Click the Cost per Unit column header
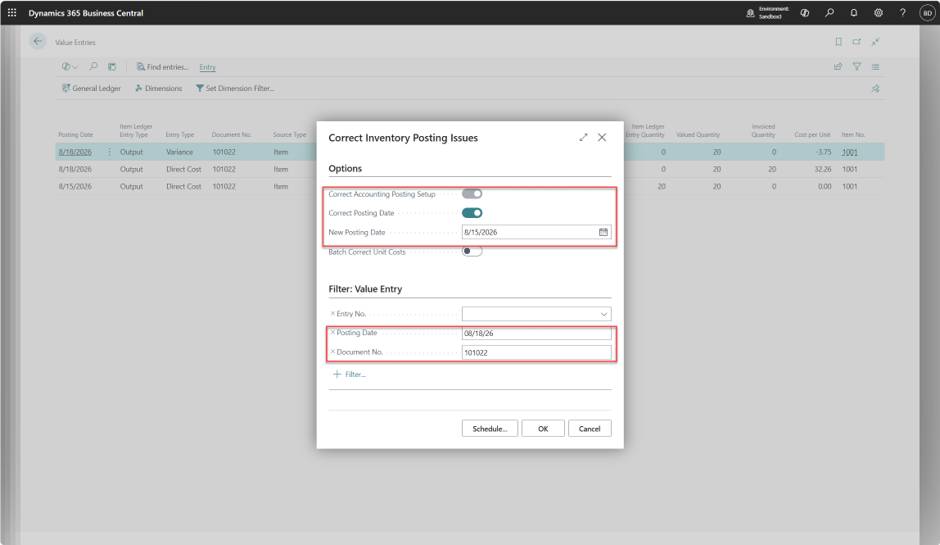This screenshot has height=545, width=940. coord(812,135)
